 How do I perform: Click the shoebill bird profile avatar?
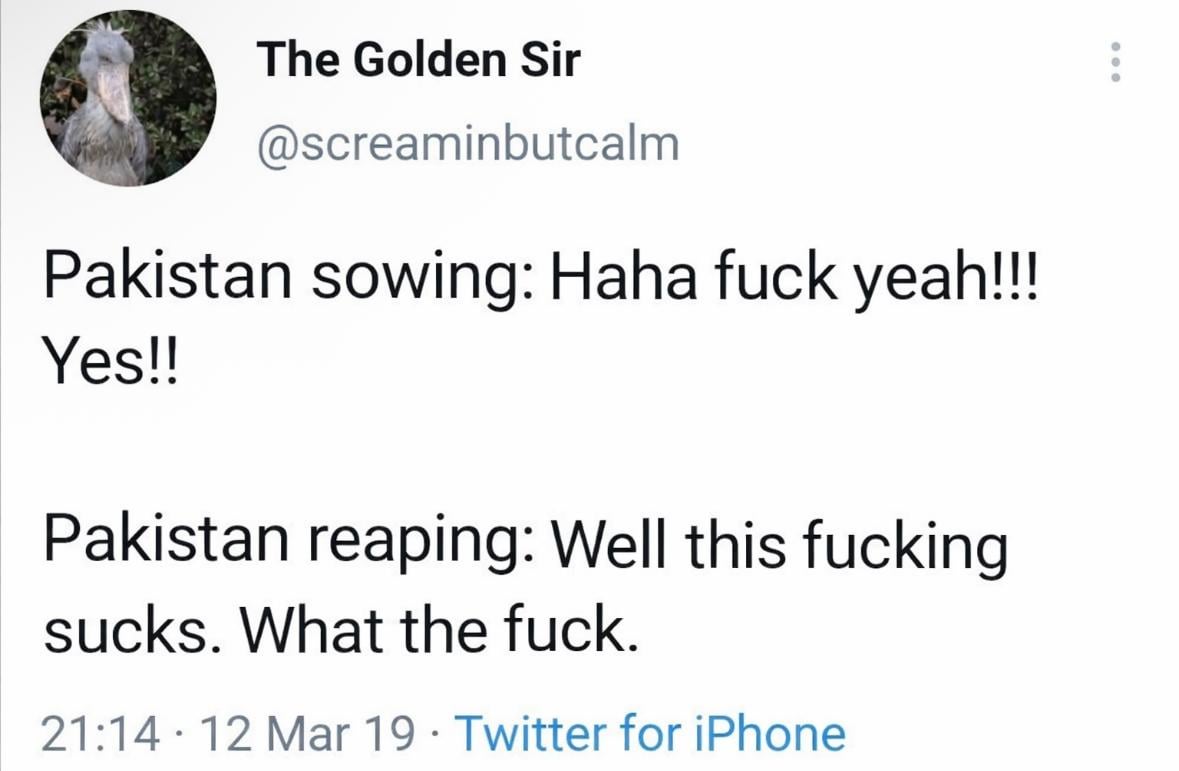click(x=128, y=98)
